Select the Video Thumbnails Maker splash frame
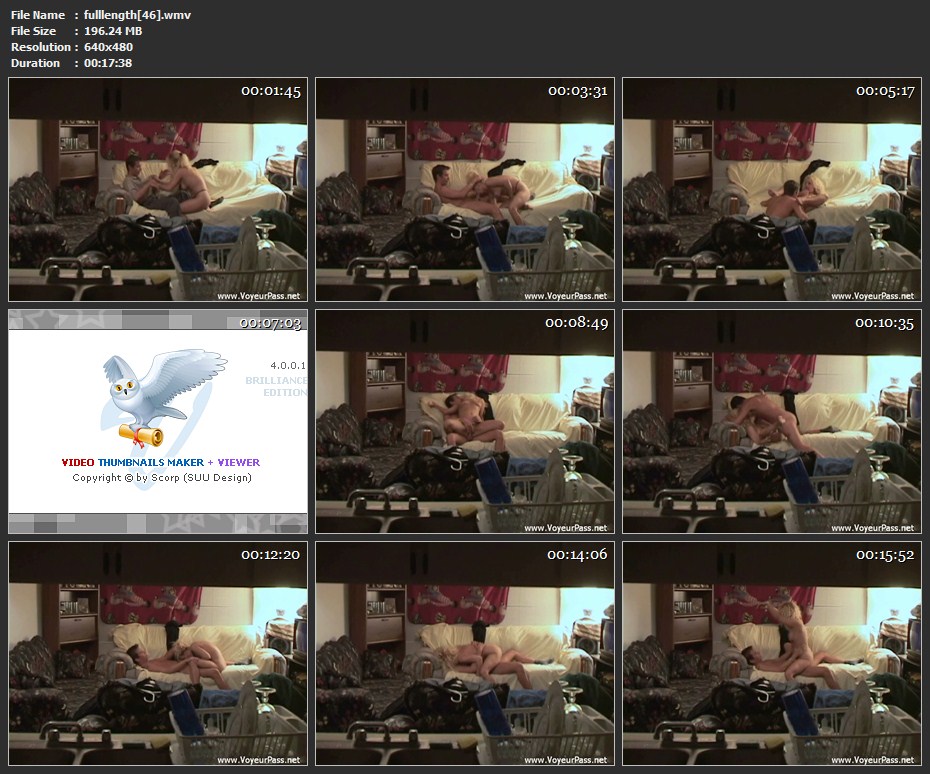The height and width of the screenshot is (774, 930). coord(158,421)
